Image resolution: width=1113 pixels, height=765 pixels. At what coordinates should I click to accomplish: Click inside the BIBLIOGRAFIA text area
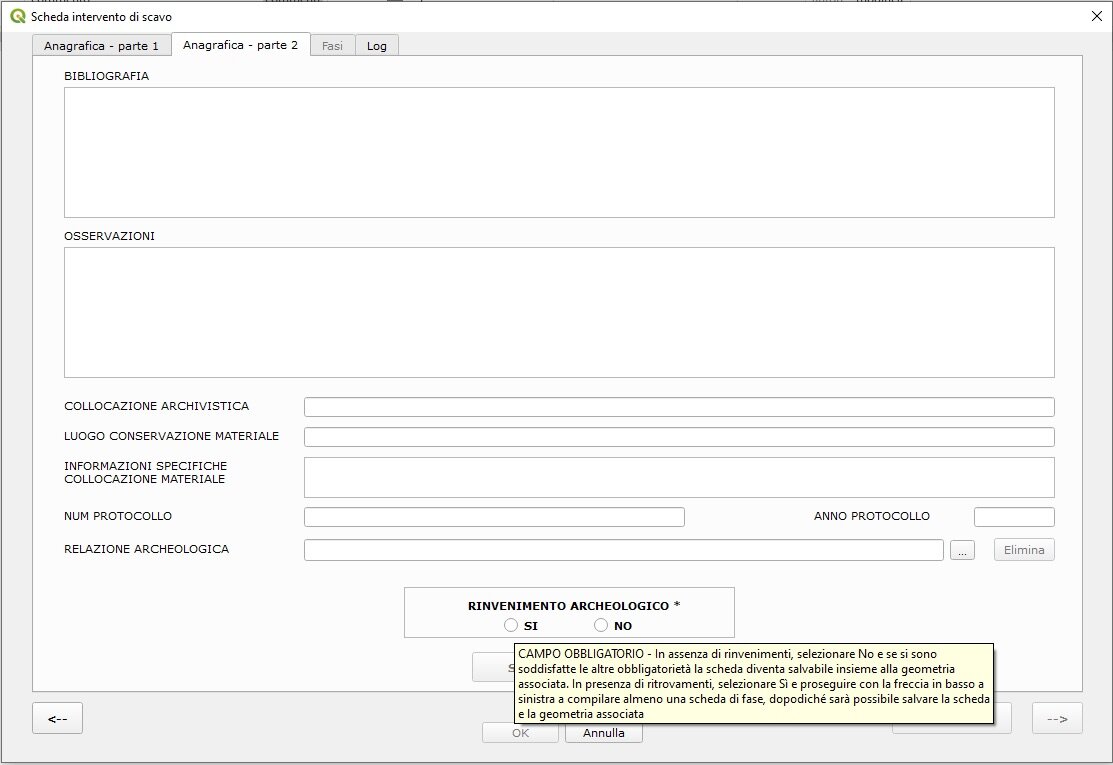[x=559, y=152]
